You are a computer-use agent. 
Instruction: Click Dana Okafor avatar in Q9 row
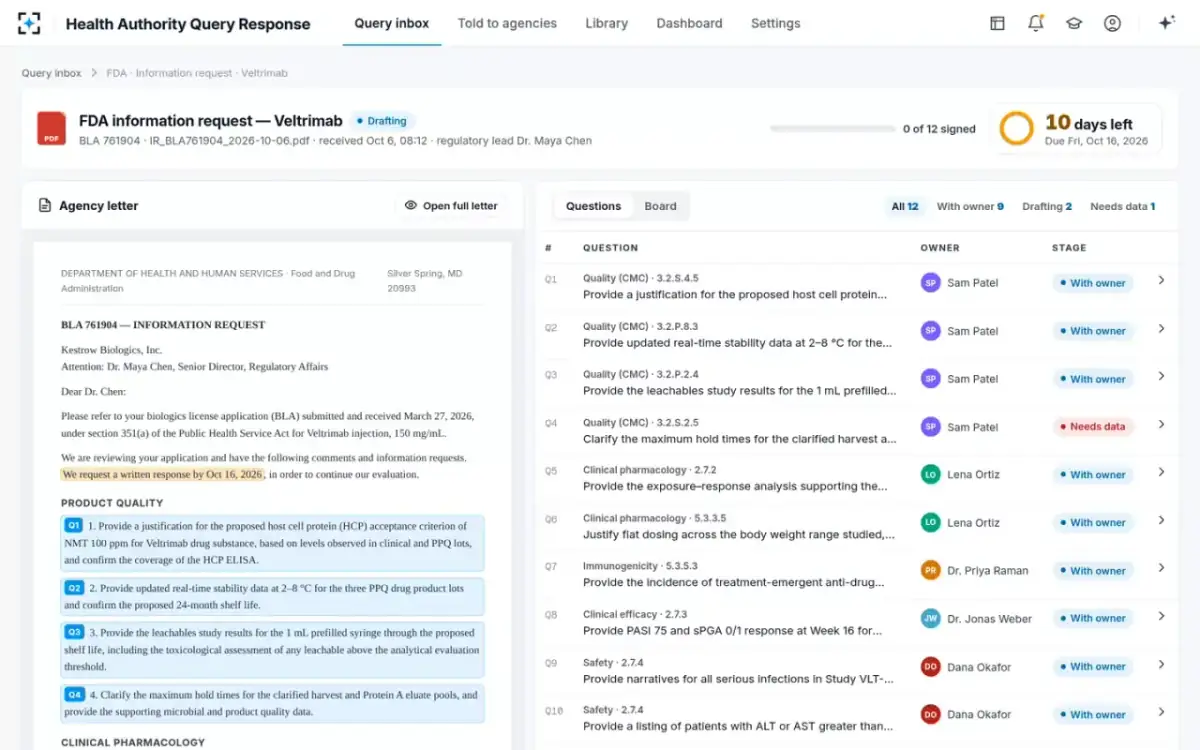tap(931, 667)
